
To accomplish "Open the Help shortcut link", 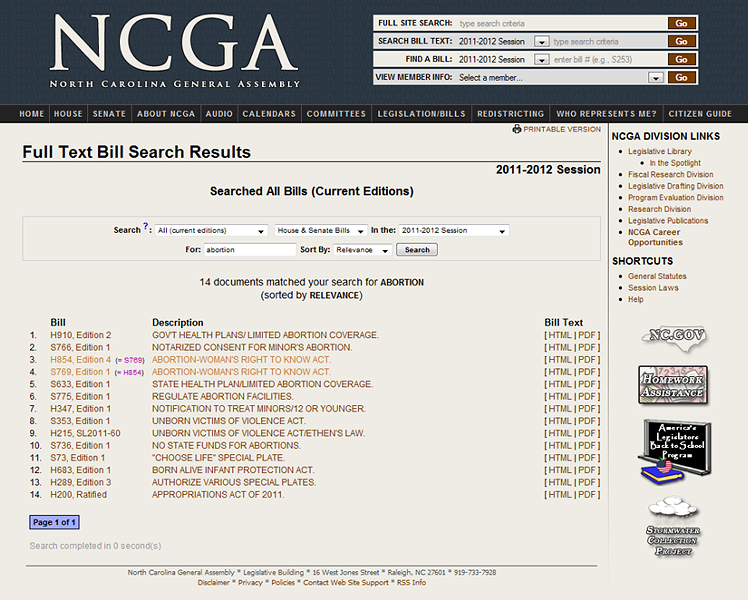I will tap(635, 299).
